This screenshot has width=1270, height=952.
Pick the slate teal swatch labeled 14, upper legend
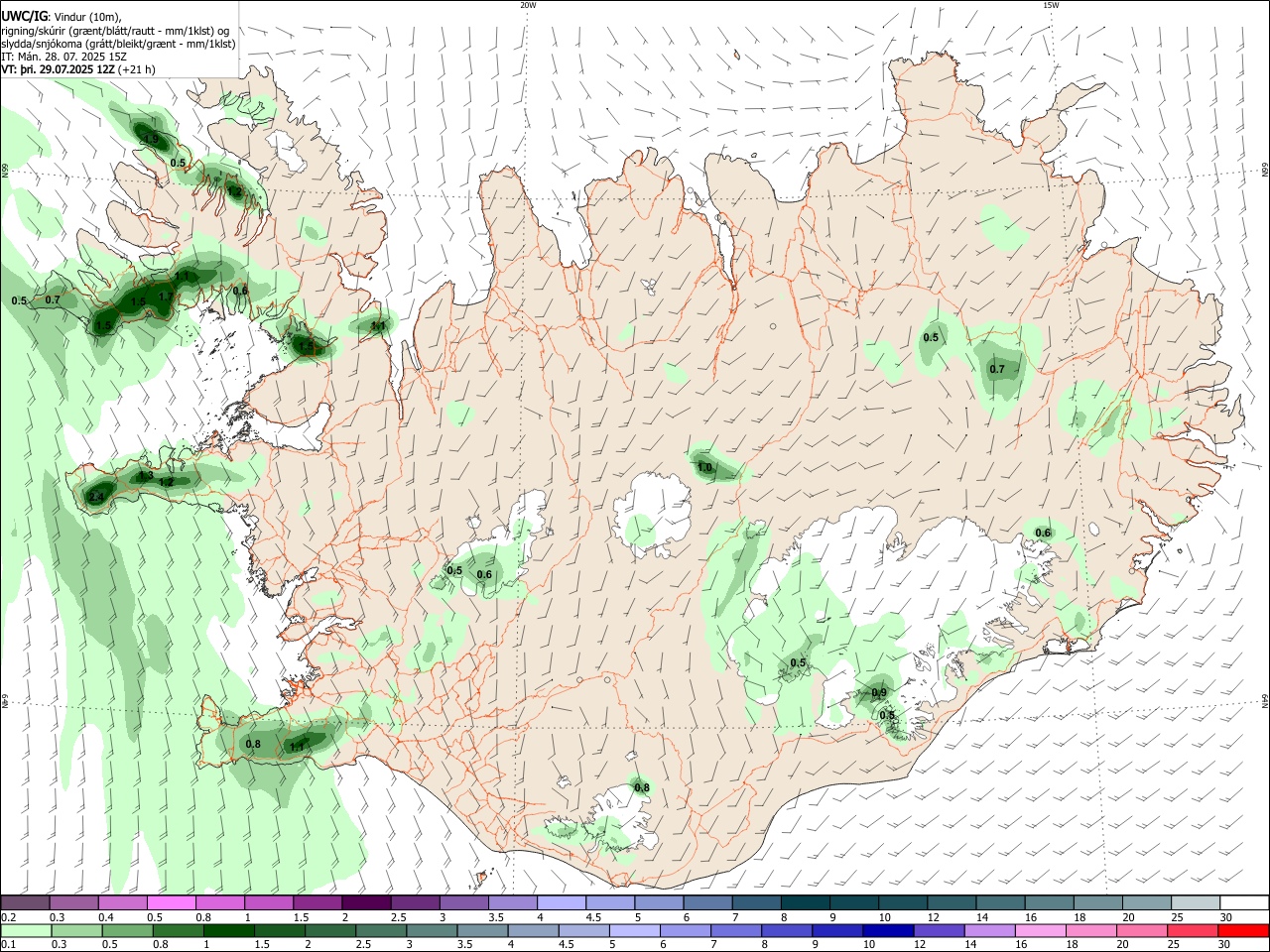pyautogui.click(x=1001, y=903)
